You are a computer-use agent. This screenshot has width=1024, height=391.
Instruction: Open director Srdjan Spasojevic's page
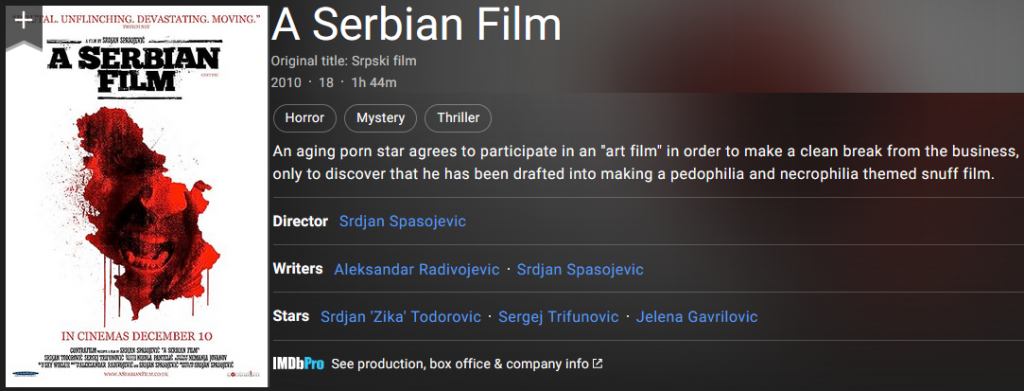pyautogui.click(x=402, y=221)
